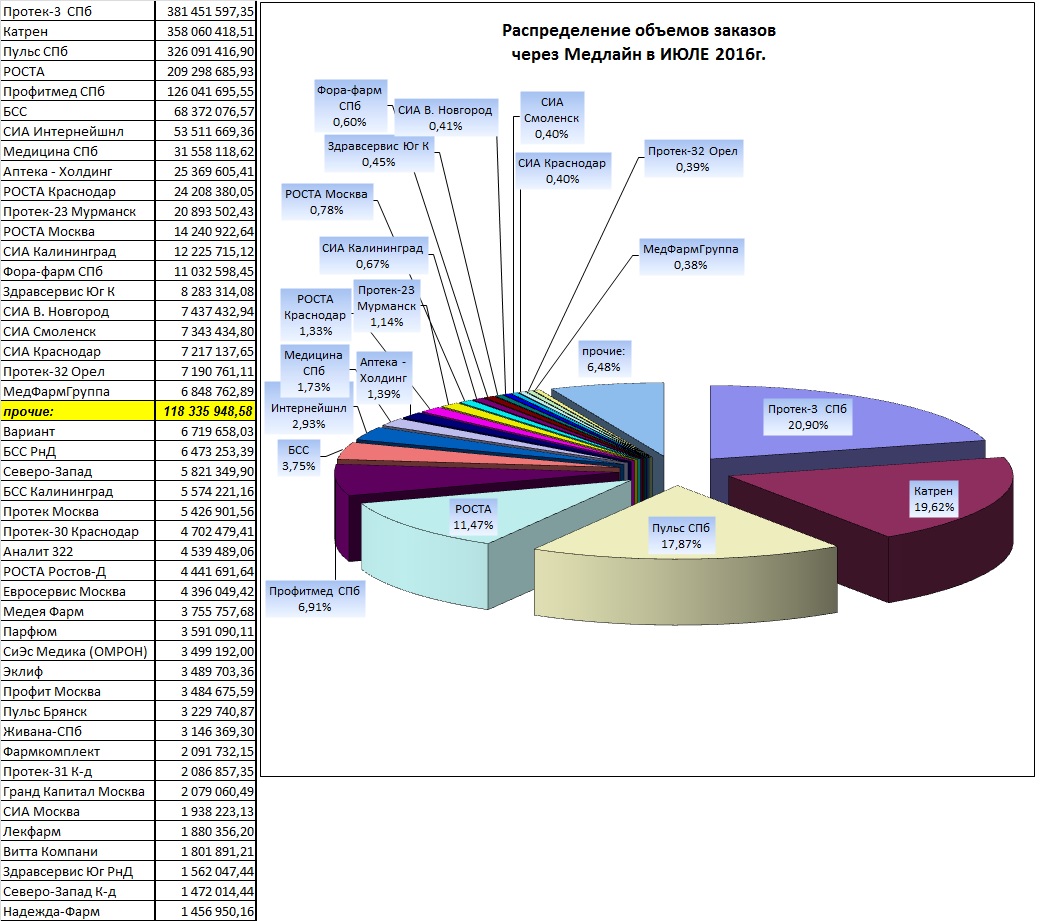
Task: Click the "Пульс СПб 17,87%" chart data label
Action: point(680,536)
